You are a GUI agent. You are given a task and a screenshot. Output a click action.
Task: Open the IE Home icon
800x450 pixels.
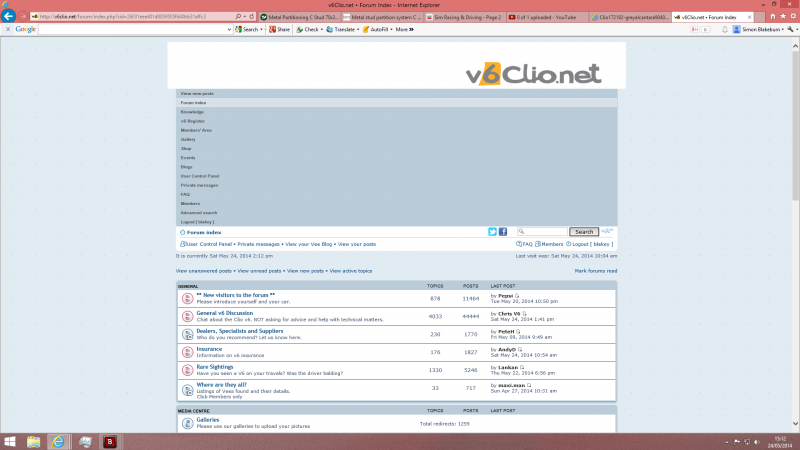(x=773, y=17)
